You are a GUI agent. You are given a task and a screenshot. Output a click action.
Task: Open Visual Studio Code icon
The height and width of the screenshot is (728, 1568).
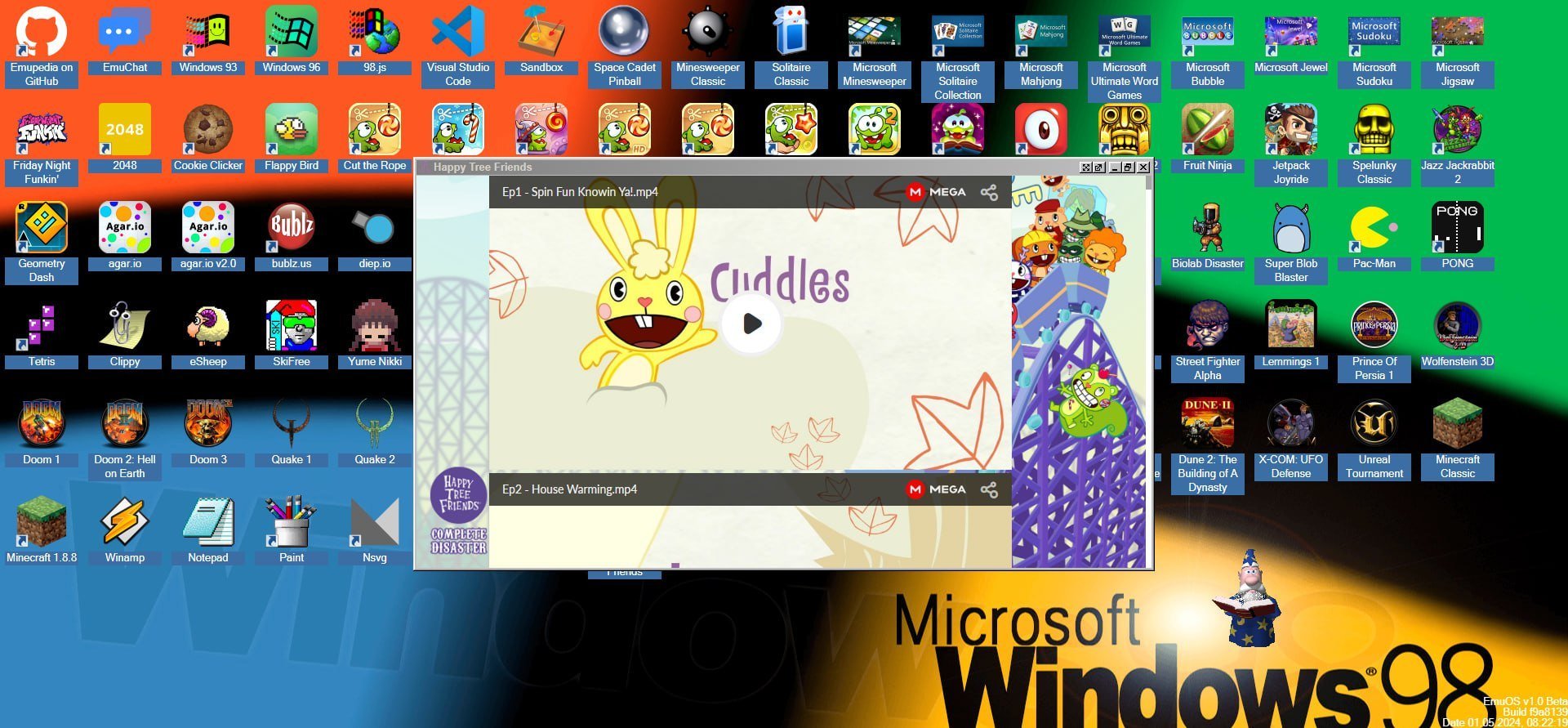pyautogui.click(x=458, y=46)
